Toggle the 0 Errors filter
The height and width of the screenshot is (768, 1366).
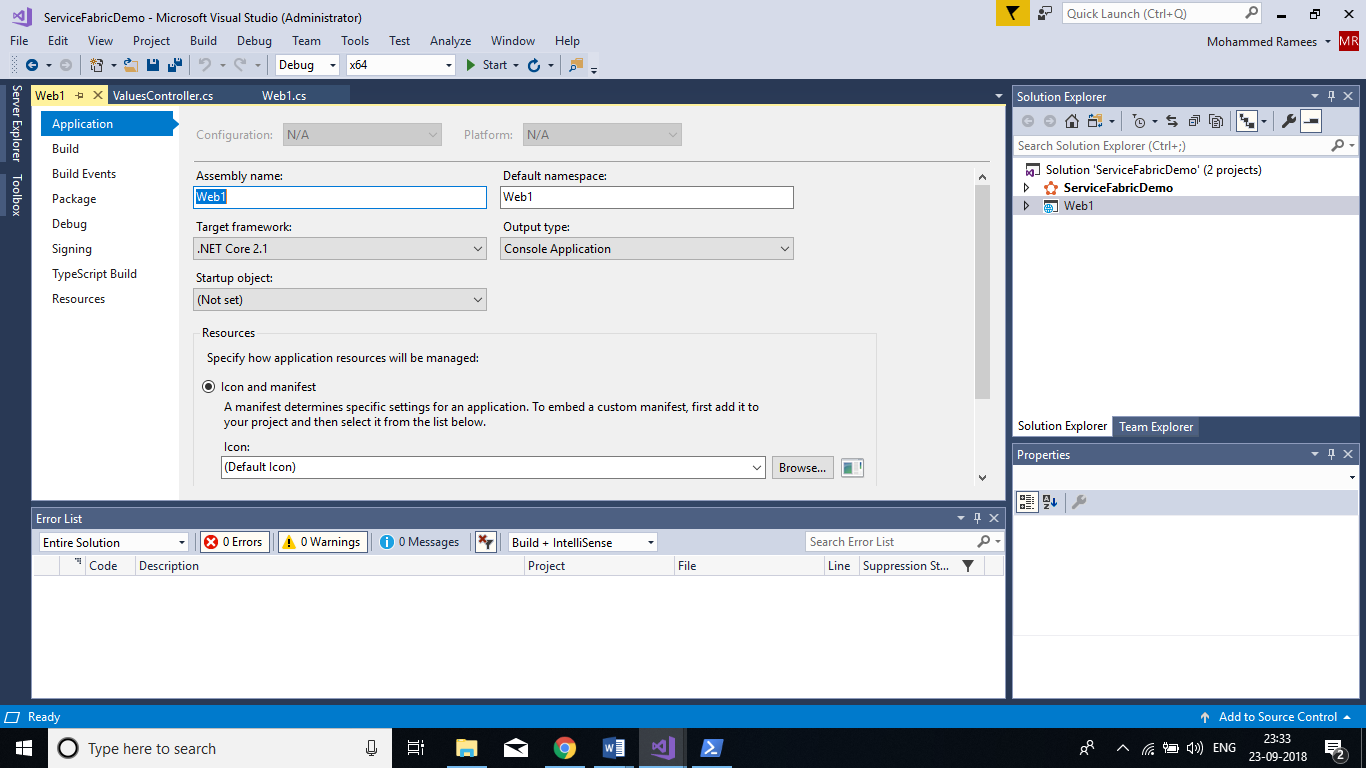235,542
